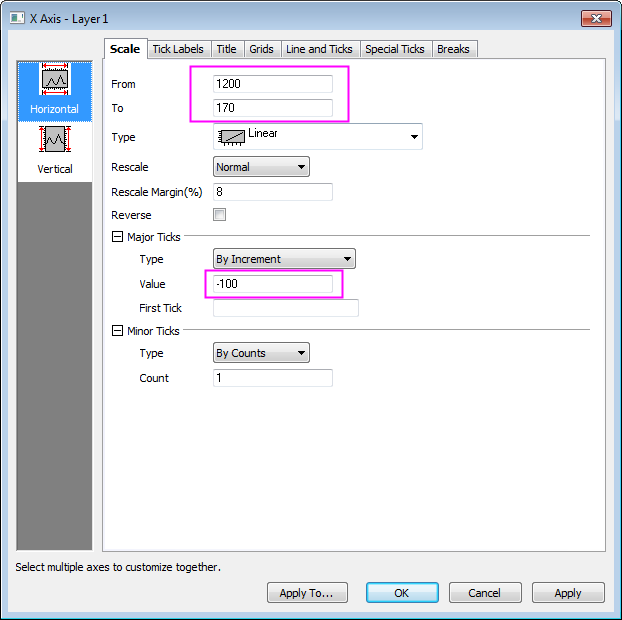
Task: Click the Cancel button
Action: tap(485, 593)
